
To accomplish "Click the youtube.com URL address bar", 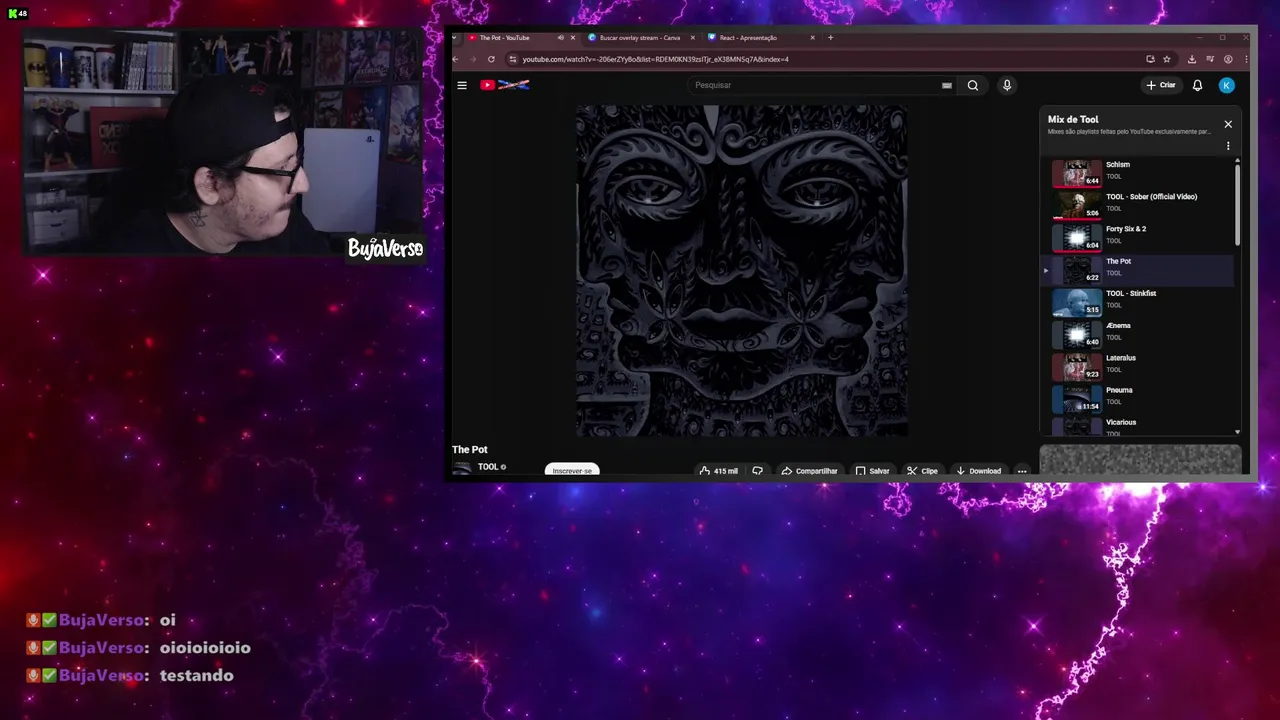I will [x=655, y=59].
